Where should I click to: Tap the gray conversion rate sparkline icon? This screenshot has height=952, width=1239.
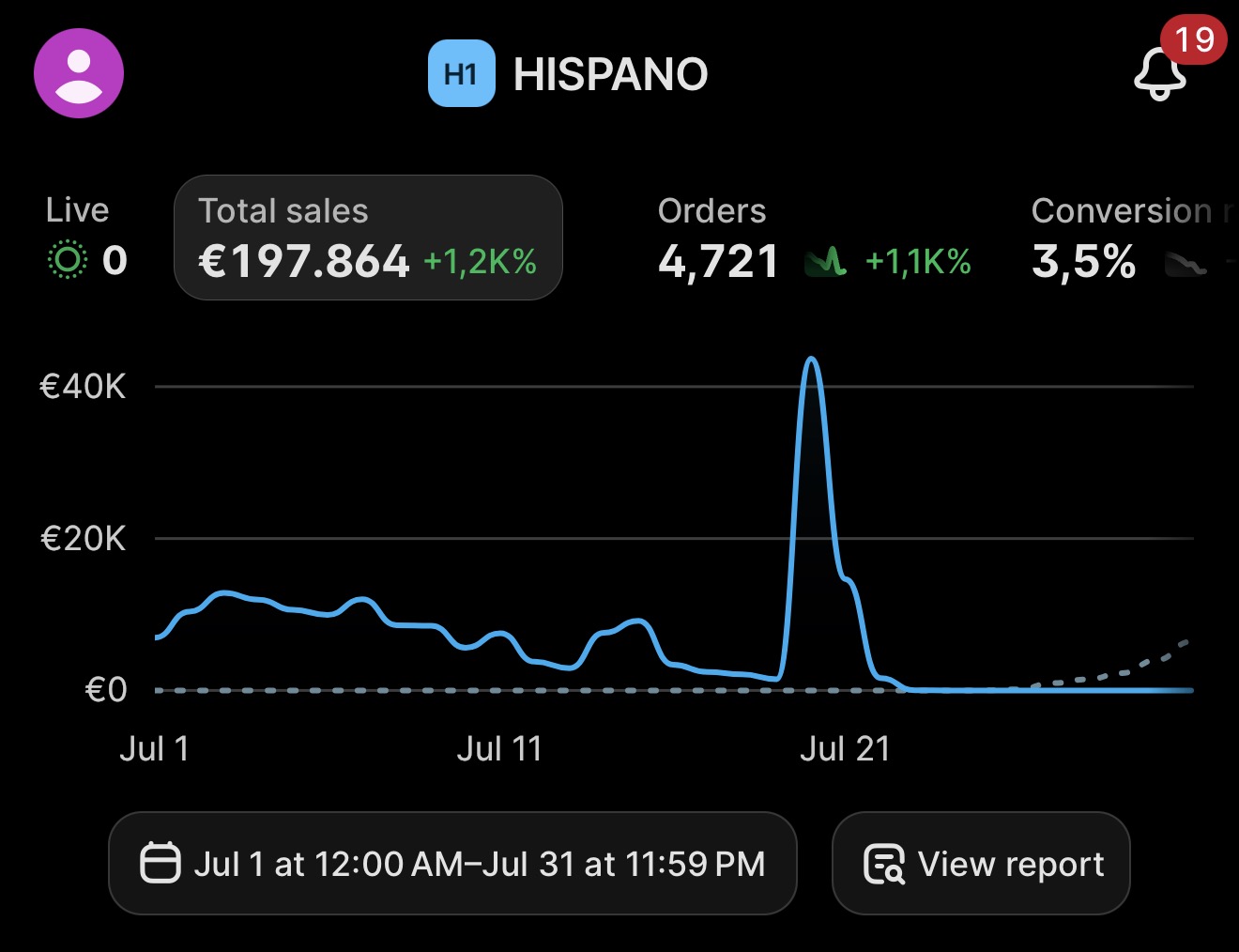tap(1185, 263)
